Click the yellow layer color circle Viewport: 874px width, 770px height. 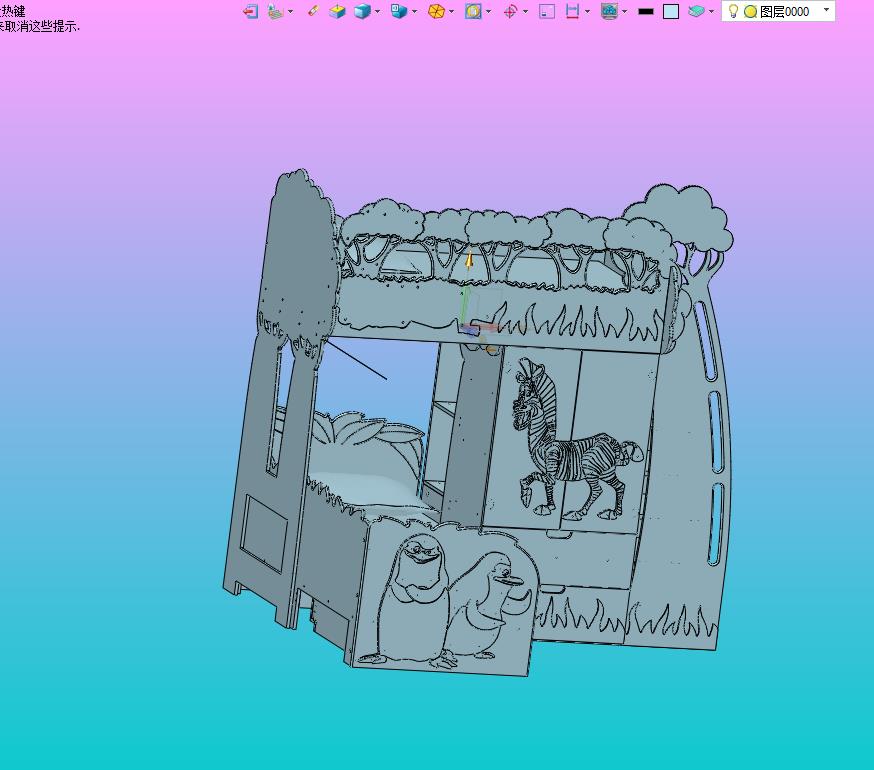751,12
